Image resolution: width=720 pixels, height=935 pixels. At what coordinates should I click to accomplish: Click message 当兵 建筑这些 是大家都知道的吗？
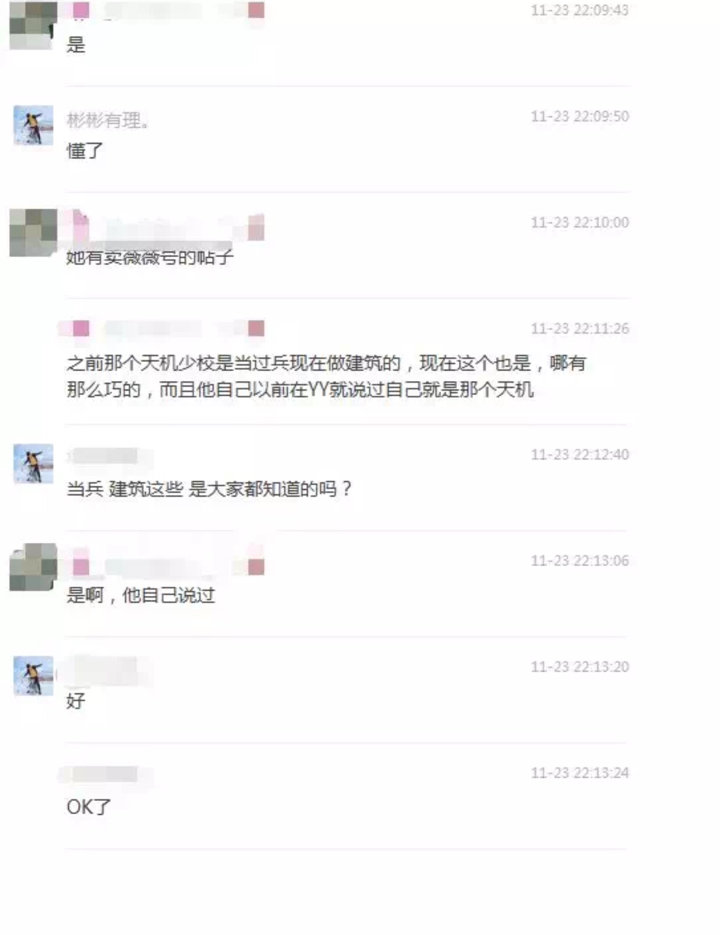209,489
